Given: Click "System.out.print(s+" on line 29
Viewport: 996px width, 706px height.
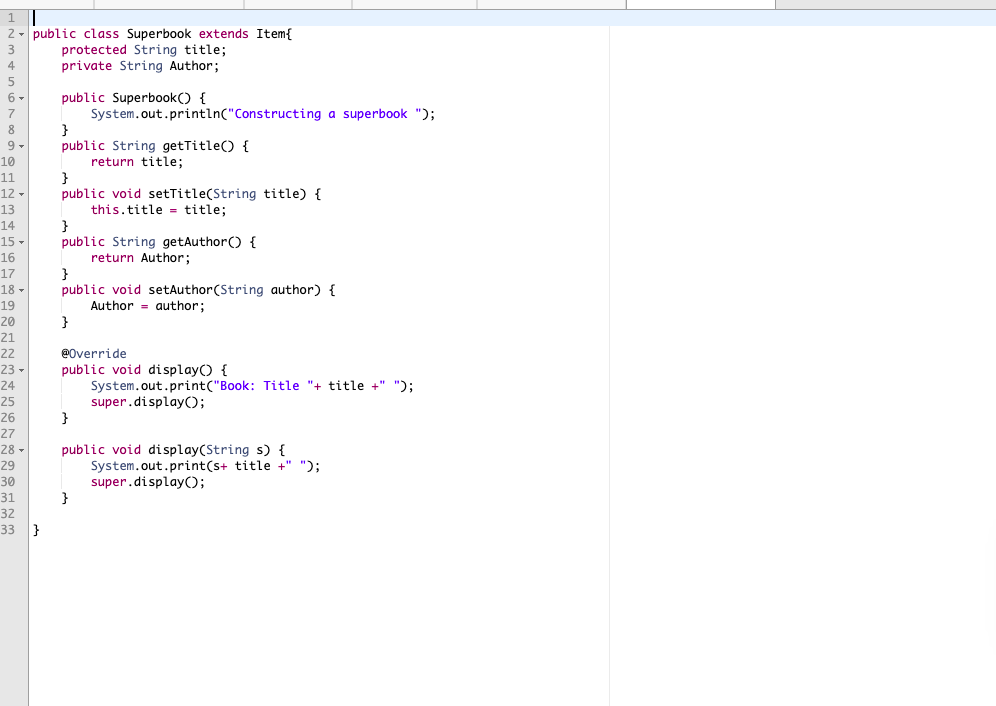Looking at the screenshot, I should coord(159,466).
